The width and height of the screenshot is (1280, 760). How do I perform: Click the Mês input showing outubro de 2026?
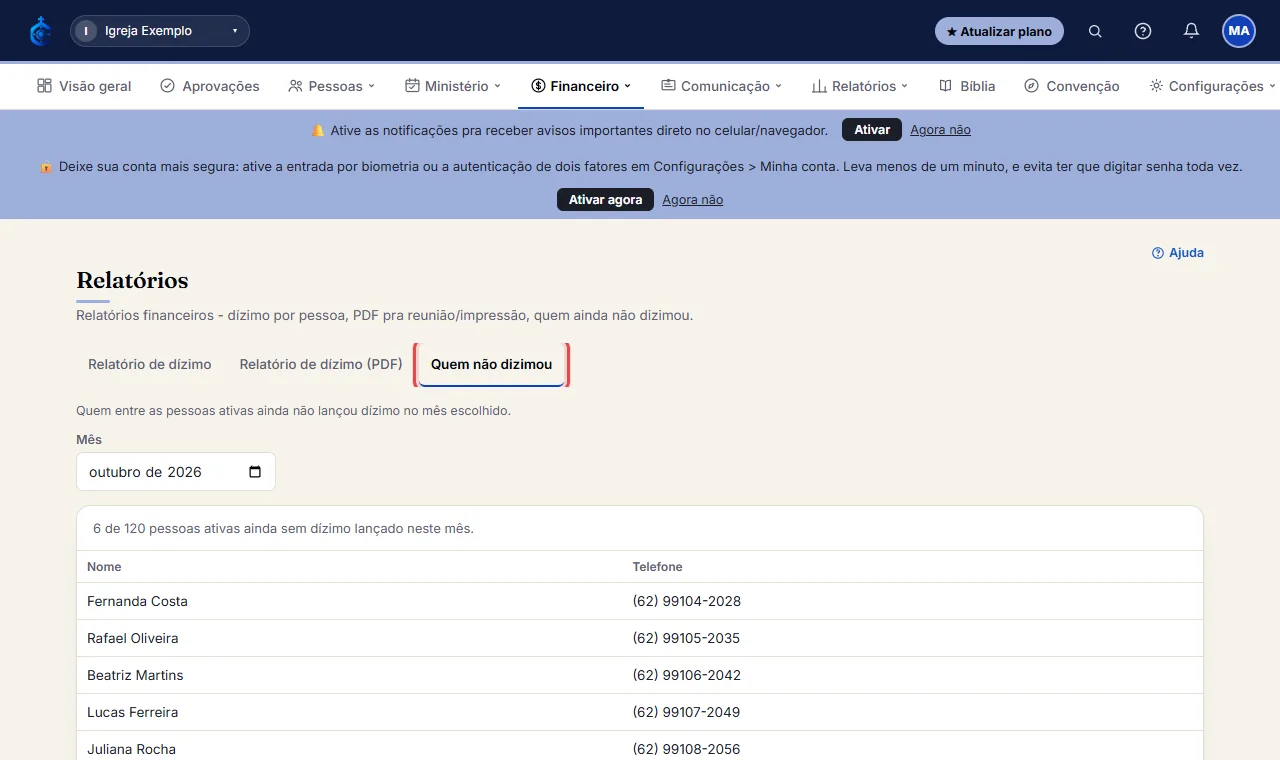coord(176,472)
